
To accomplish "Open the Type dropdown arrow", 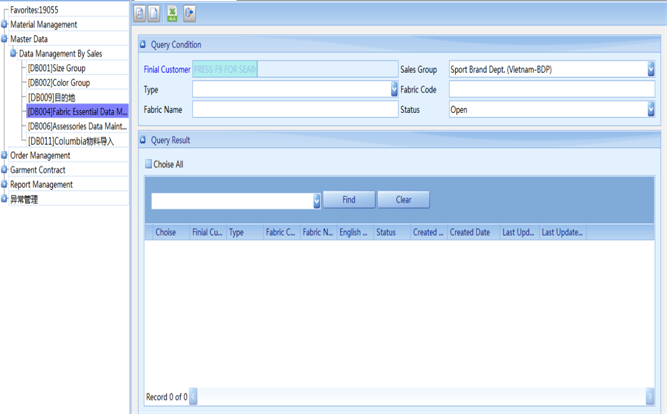I will 394,90.
